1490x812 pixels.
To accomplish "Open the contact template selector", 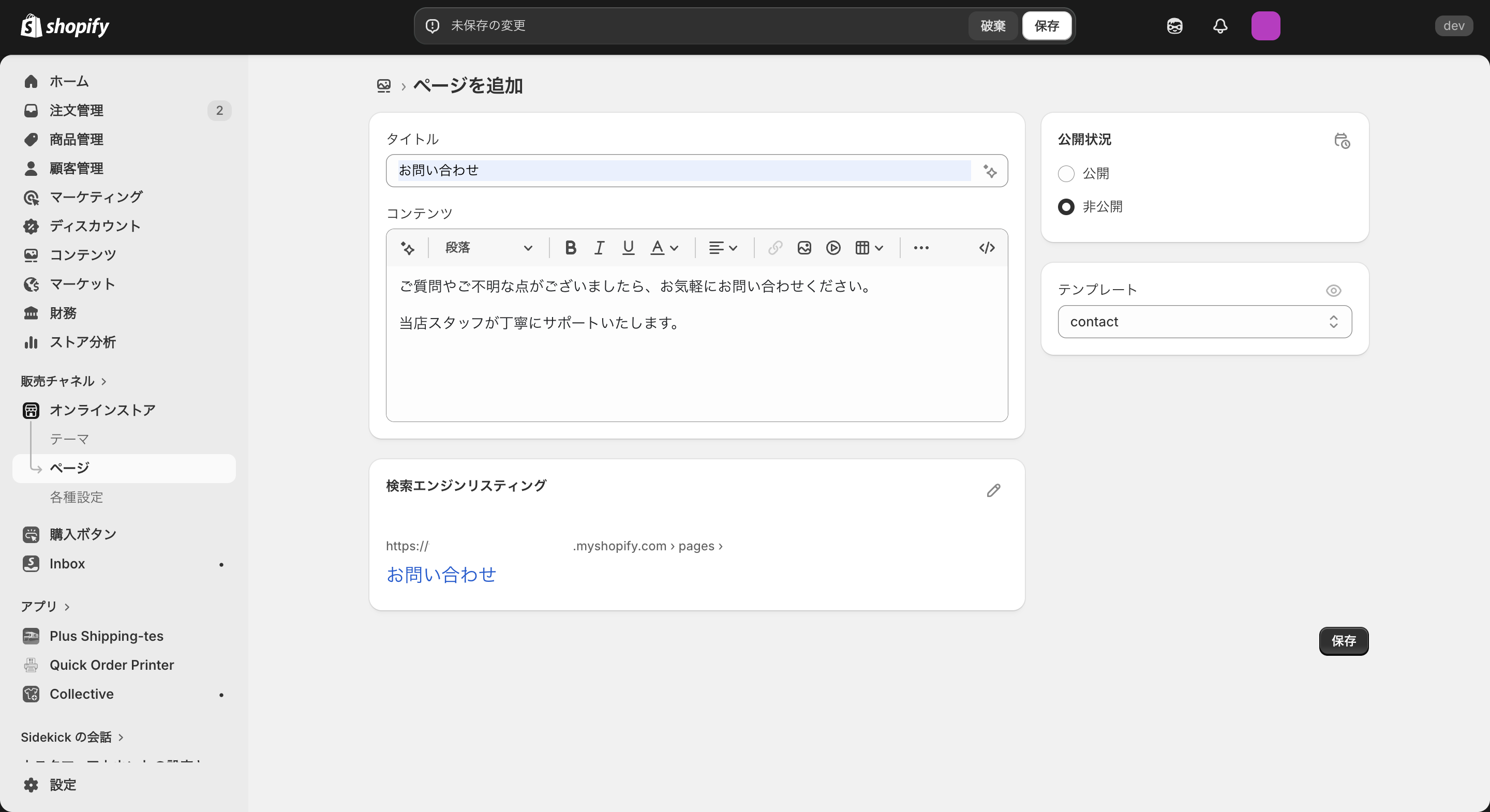I will [x=1204, y=322].
